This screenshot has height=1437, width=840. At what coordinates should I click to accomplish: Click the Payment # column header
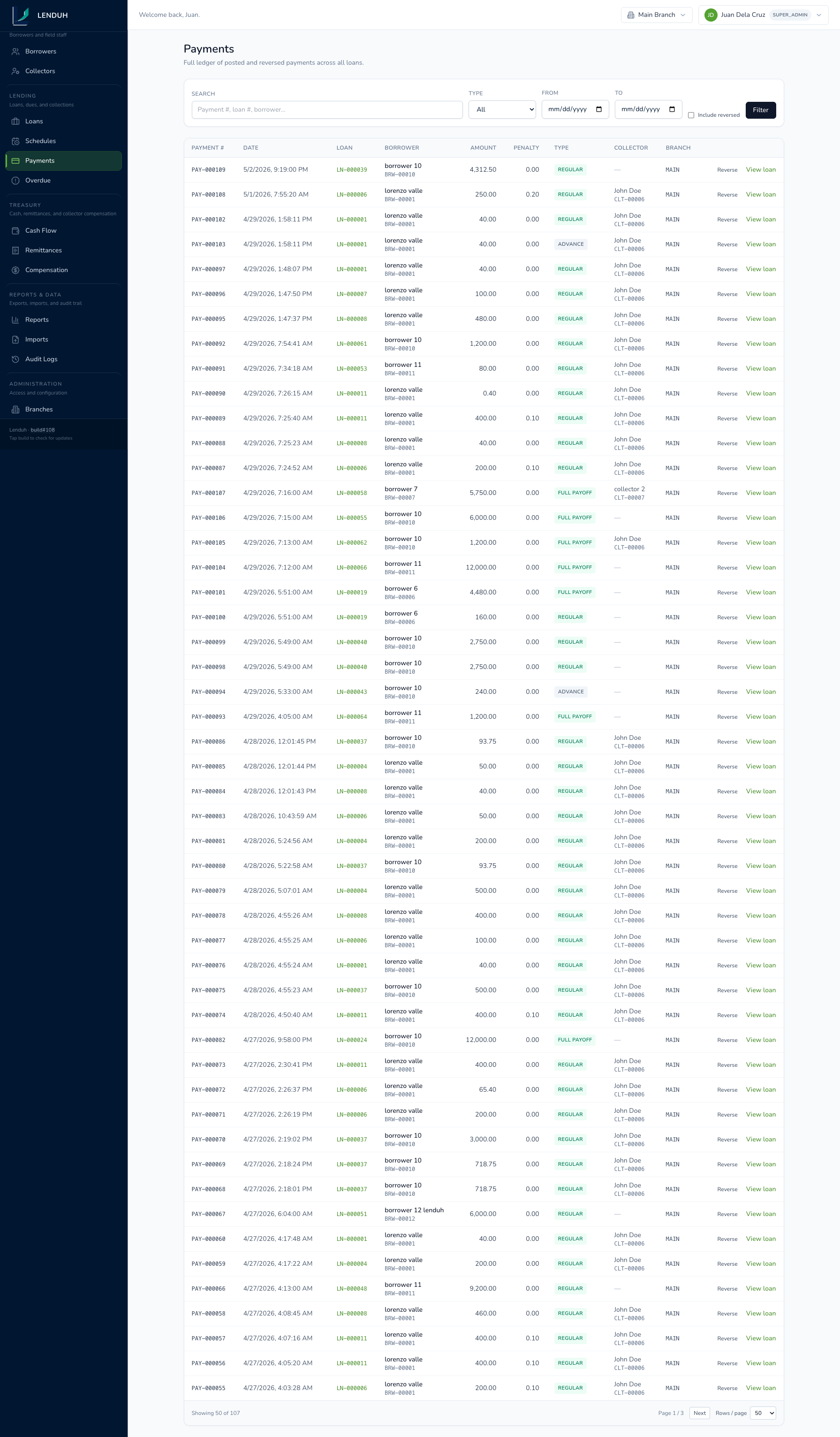click(x=208, y=148)
